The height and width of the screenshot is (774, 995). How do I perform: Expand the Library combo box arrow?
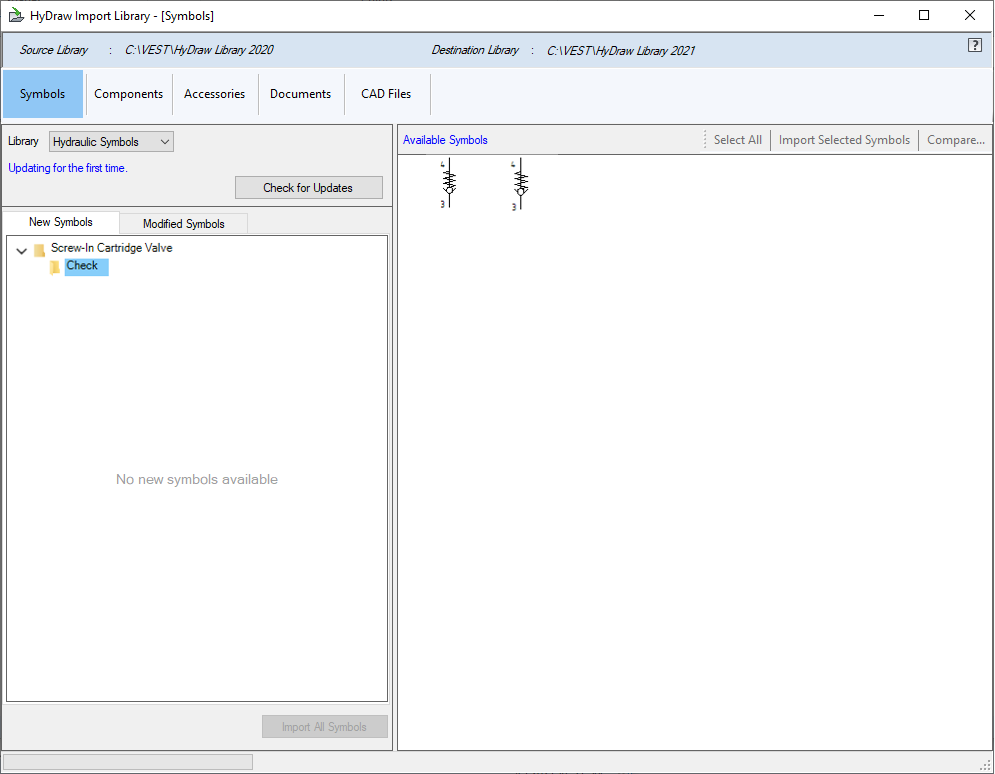coord(163,141)
